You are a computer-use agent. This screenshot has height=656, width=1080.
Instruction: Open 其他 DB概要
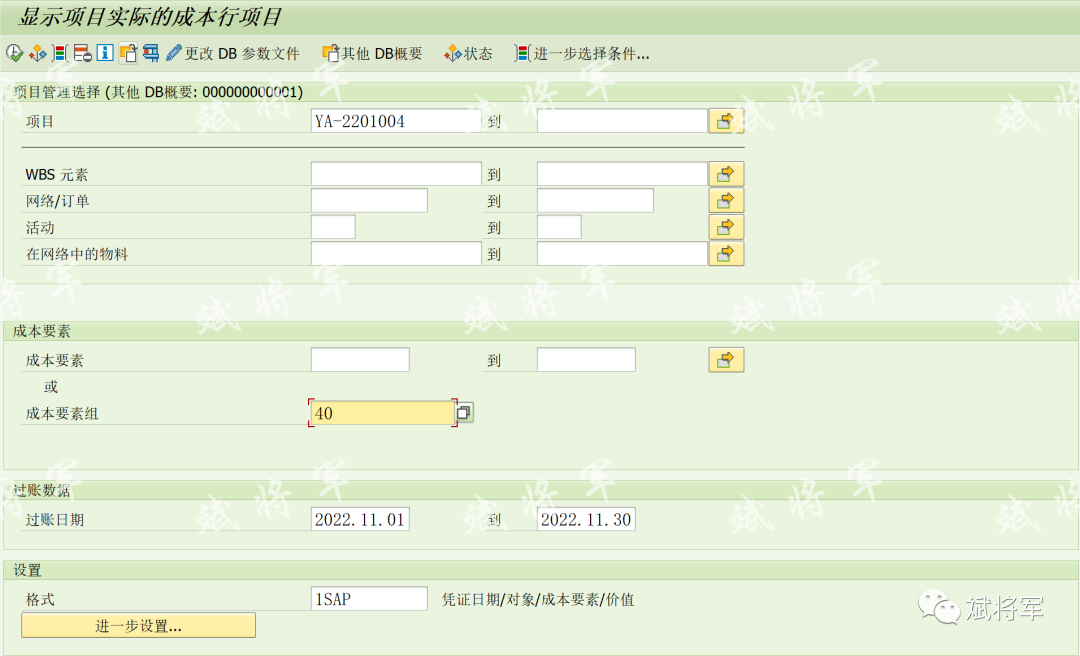(373, 53)
